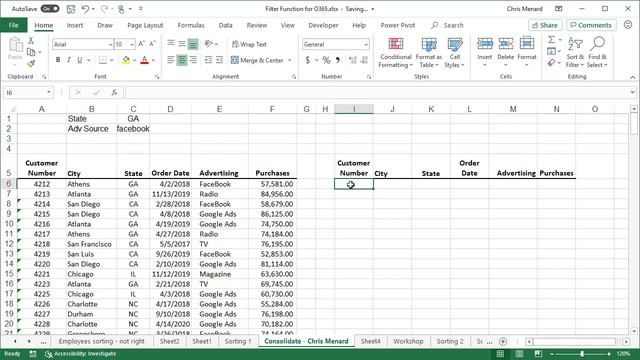The image size is (640, 360).
Task: Click the zoom slider handle
Action: click(x=582, y=353)
